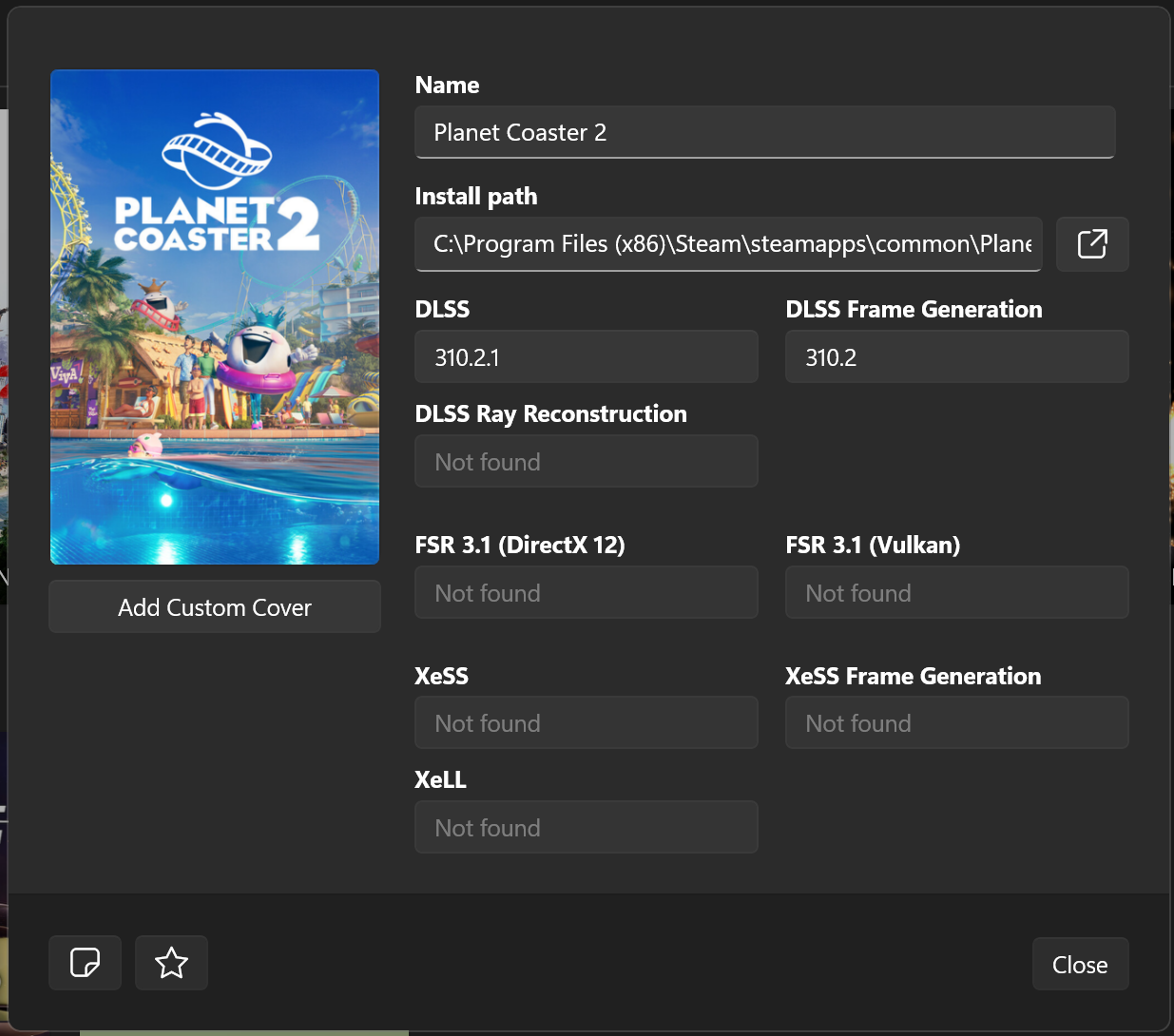Click the Install path heading label

click(x=476, y=197)
